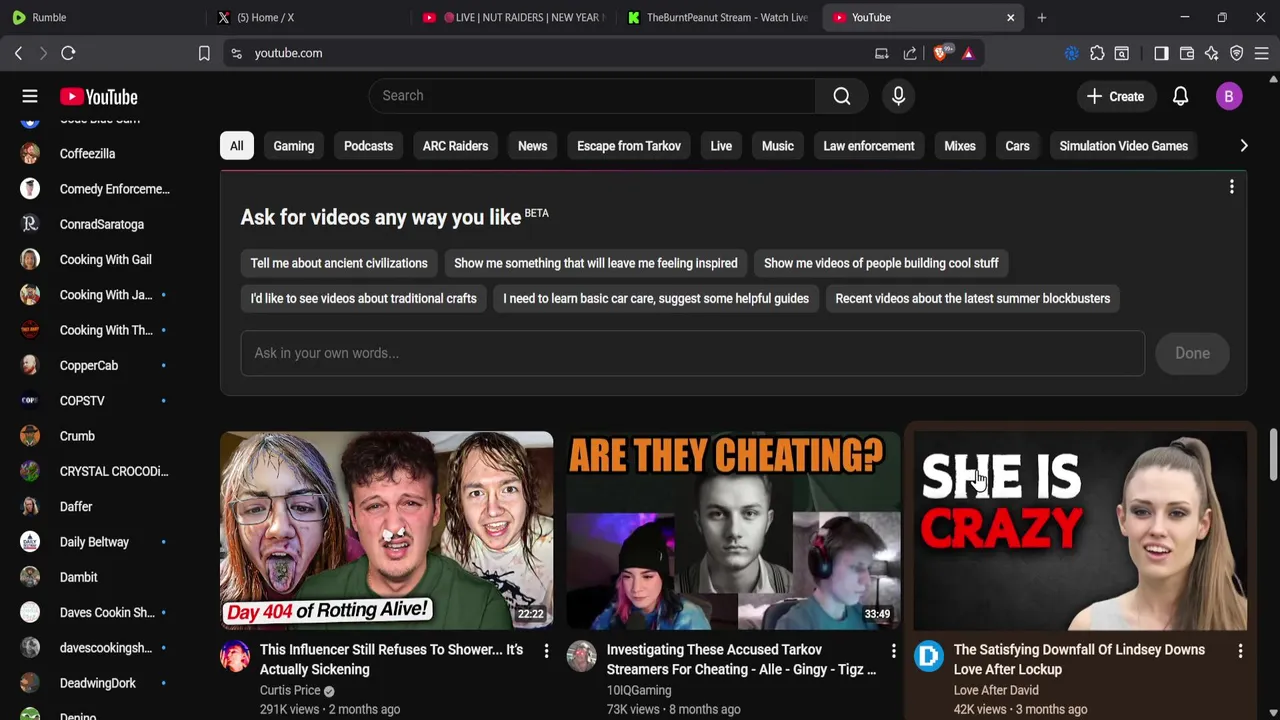Click the 'Ask in your own words' field
The height and width of the screenshot is (720, 1280).
(692, 353)
